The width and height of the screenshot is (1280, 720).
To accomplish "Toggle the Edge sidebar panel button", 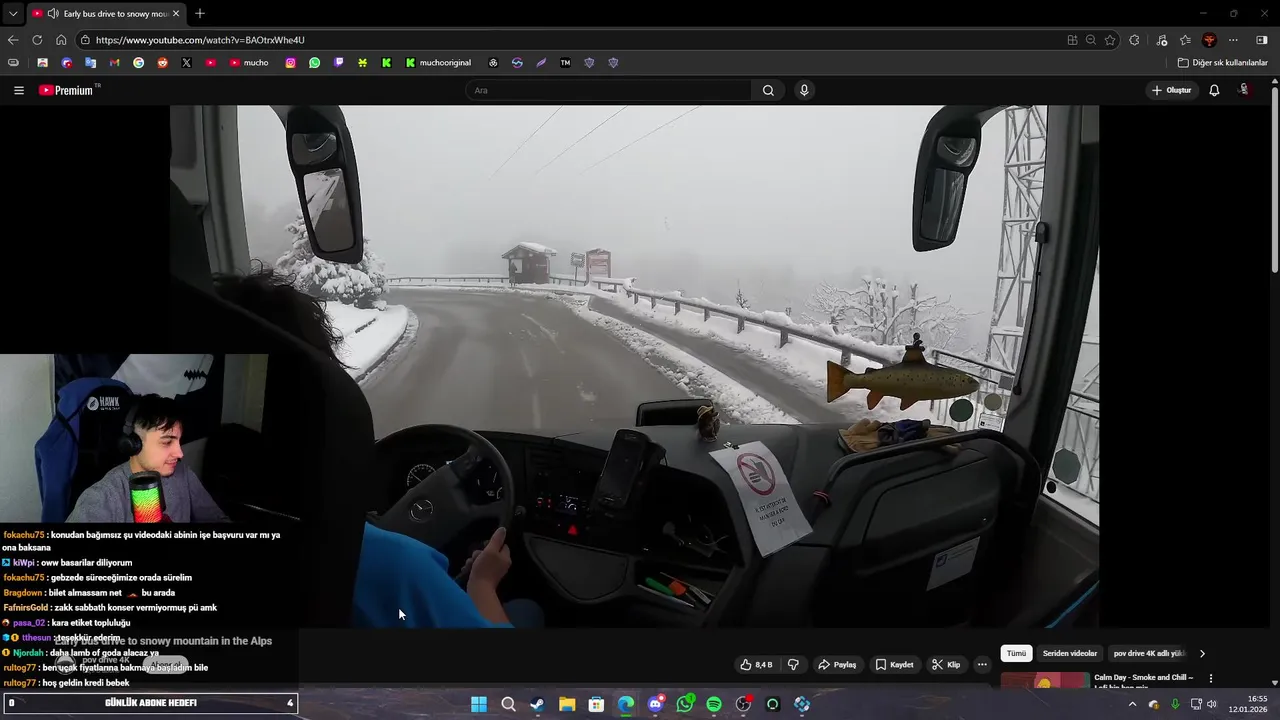I will 1261,40.
